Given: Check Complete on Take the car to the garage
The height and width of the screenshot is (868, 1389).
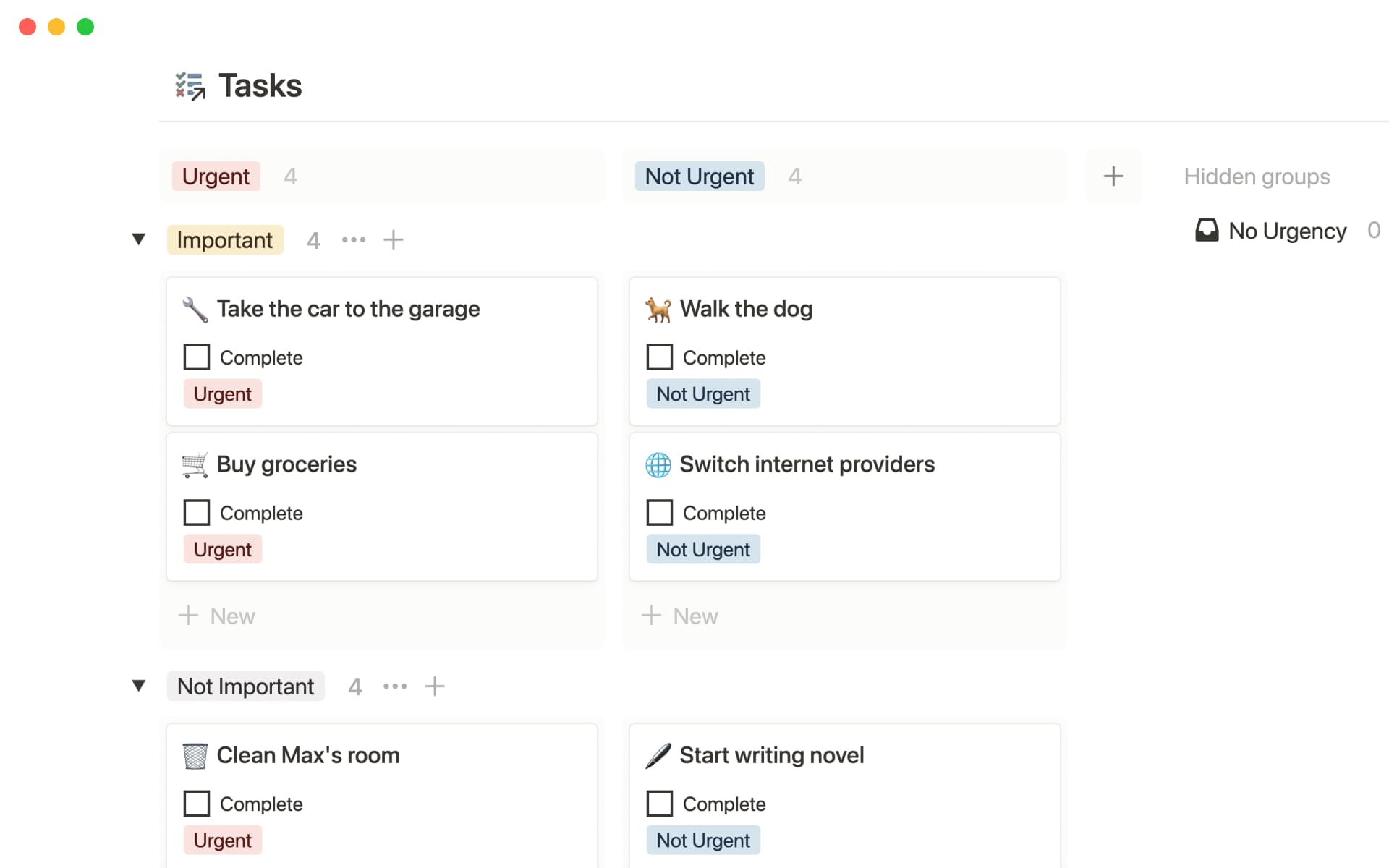Looking at the screenshot, I should [197, 357].
